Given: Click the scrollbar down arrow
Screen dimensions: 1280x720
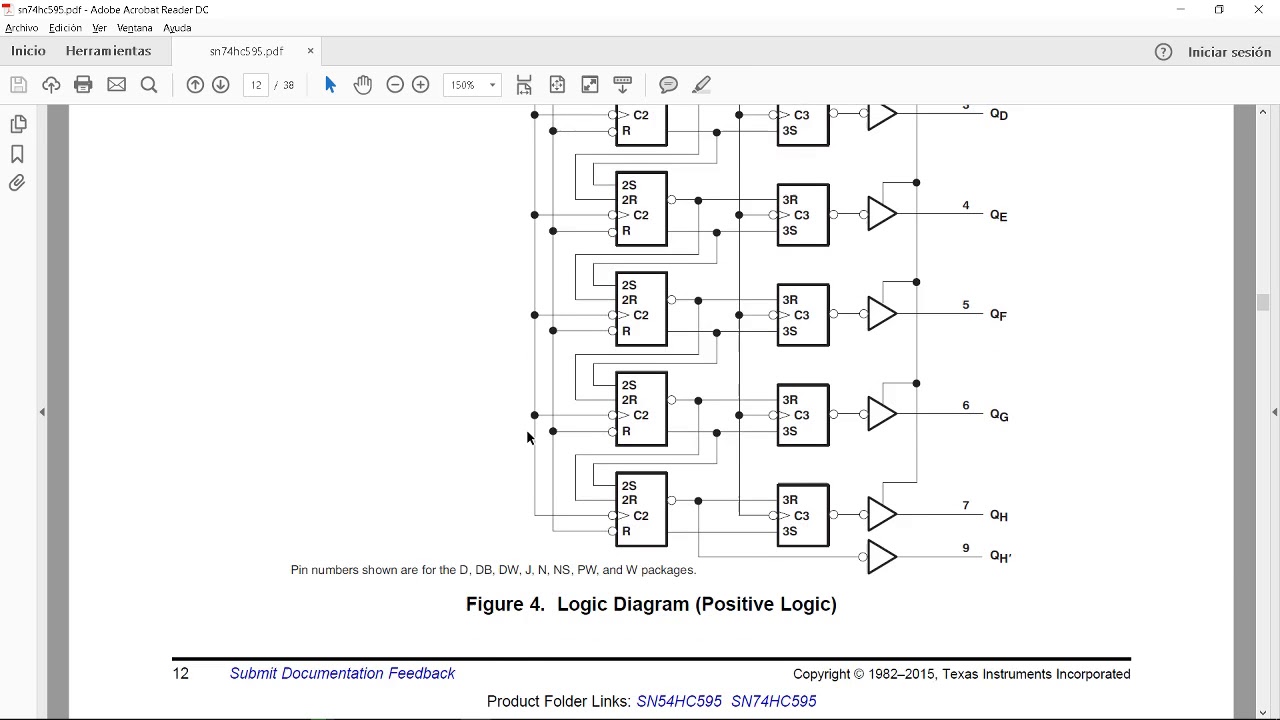Looking at the screenshot, I should 1263,712.
